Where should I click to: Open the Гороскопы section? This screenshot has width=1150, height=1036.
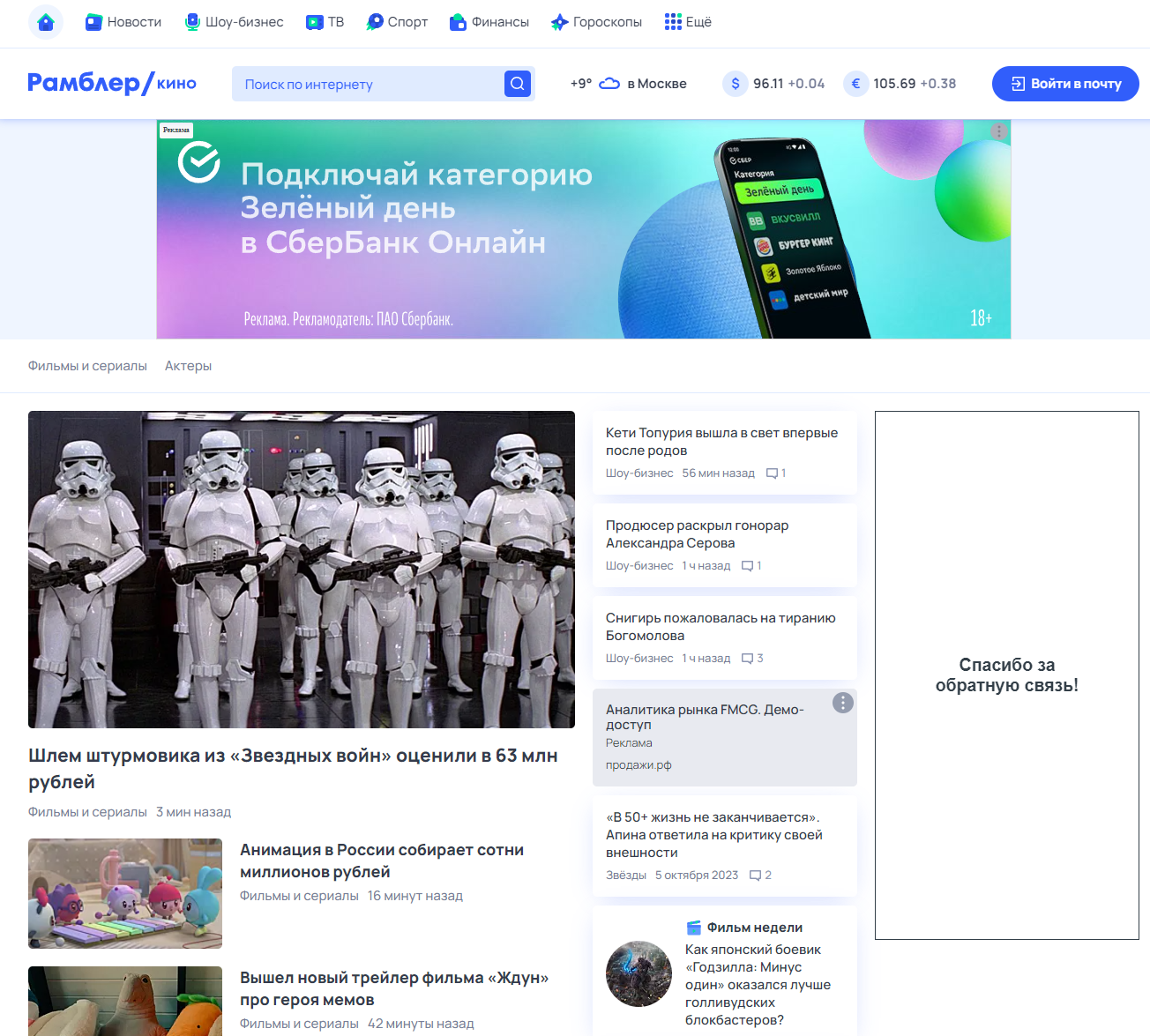coord(596,22)
